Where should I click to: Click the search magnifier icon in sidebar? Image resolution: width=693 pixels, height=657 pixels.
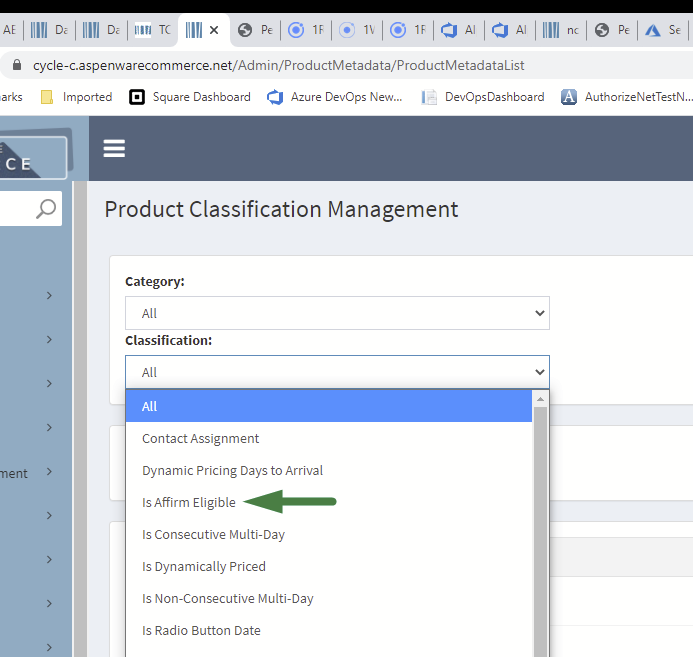coord(46,208)
